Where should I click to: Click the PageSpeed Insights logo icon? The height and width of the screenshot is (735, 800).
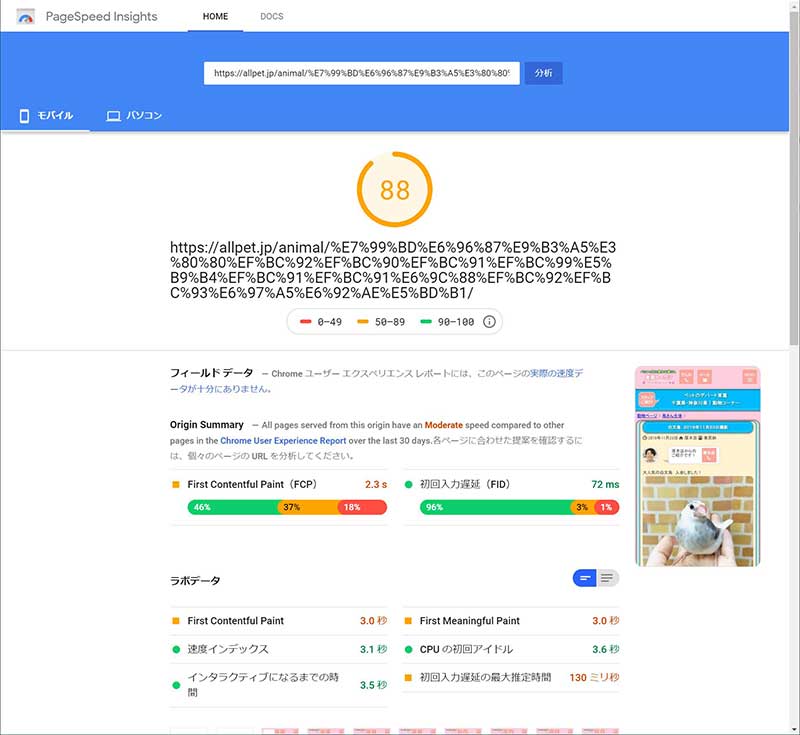(26, 17)
